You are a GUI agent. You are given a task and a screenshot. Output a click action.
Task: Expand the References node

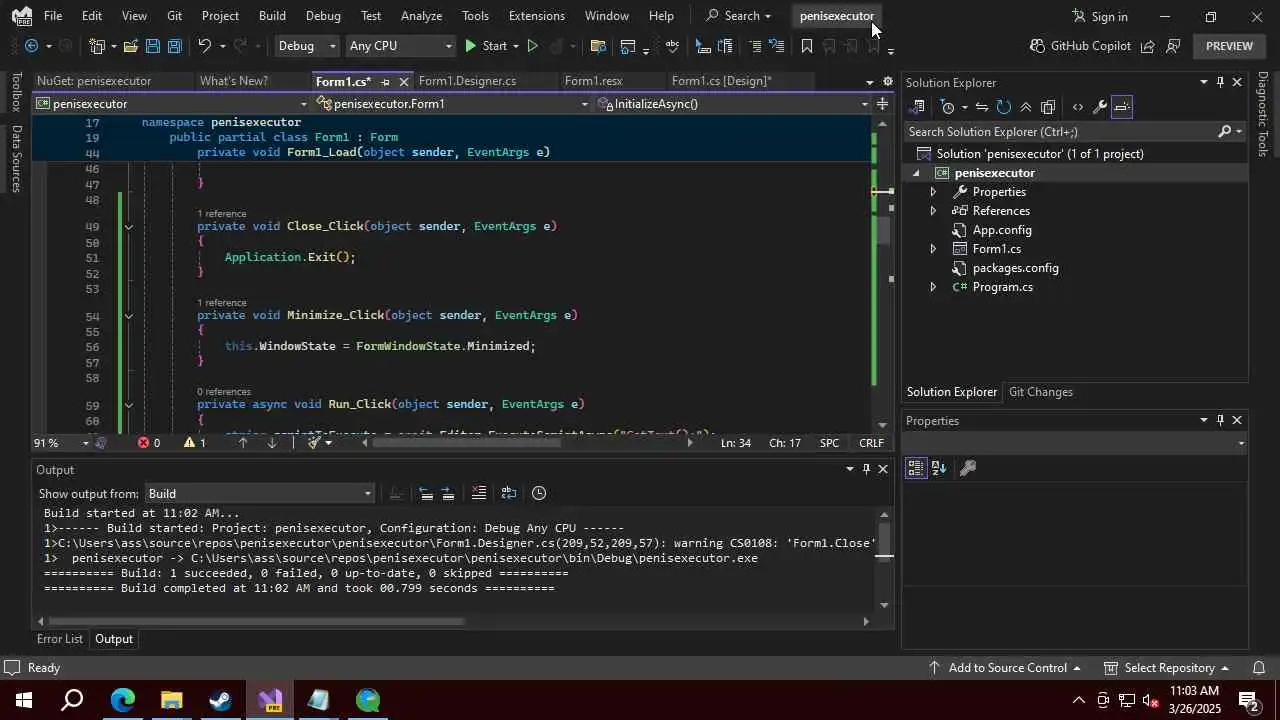(933, 211)
